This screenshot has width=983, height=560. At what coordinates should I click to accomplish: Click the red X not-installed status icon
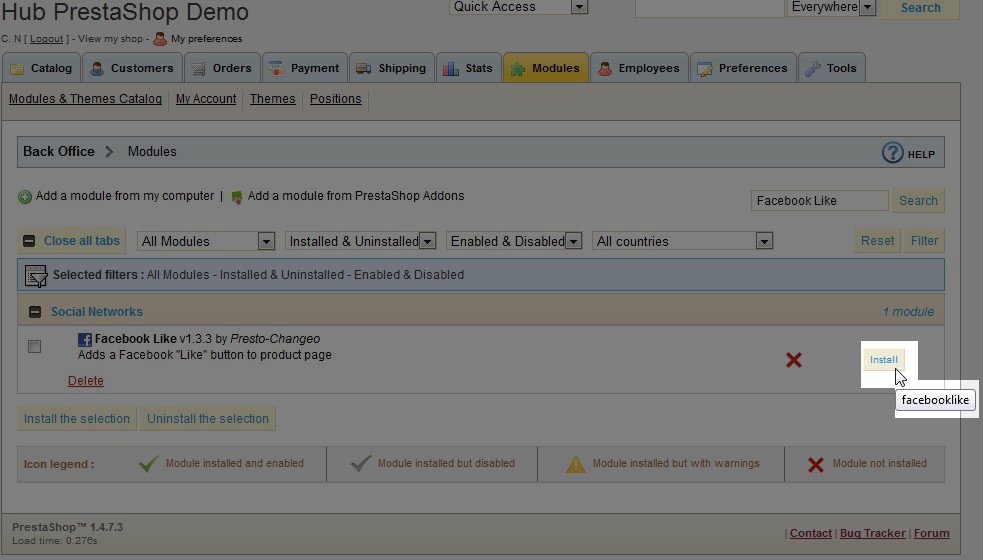coord(793,360)
